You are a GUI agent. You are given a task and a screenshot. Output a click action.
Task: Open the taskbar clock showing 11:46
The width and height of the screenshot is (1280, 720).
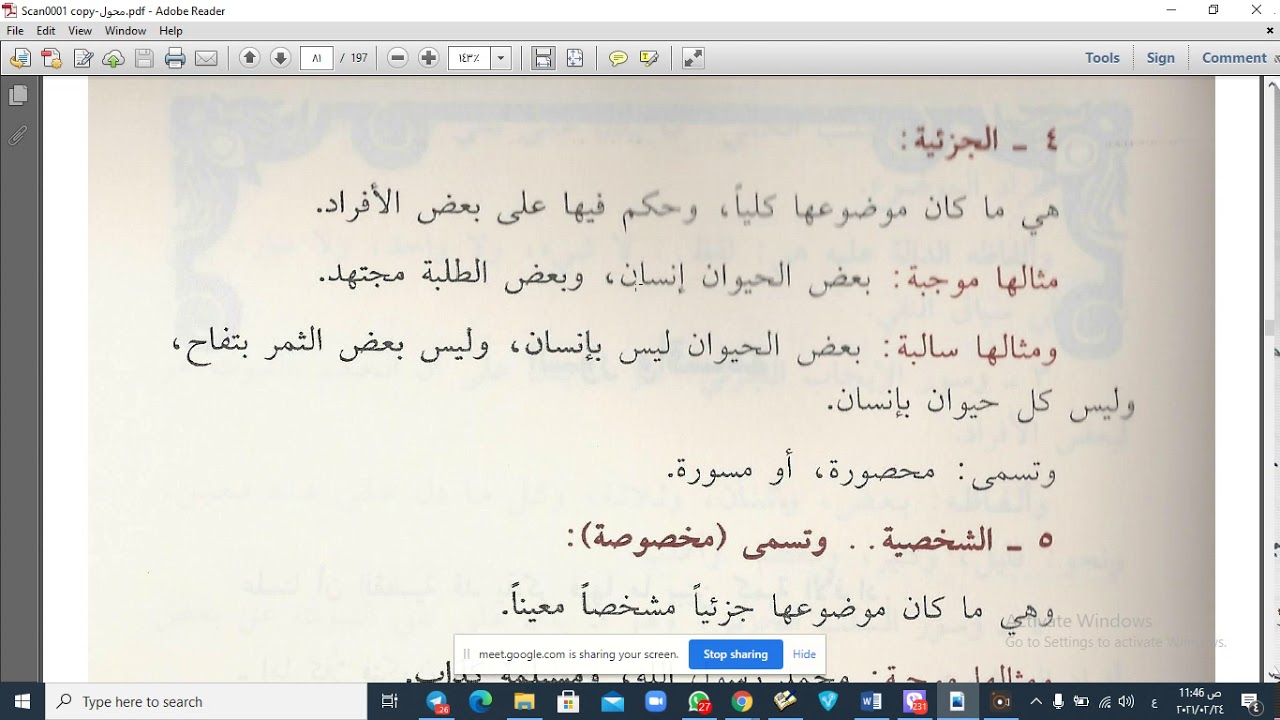coord(1200,701)
